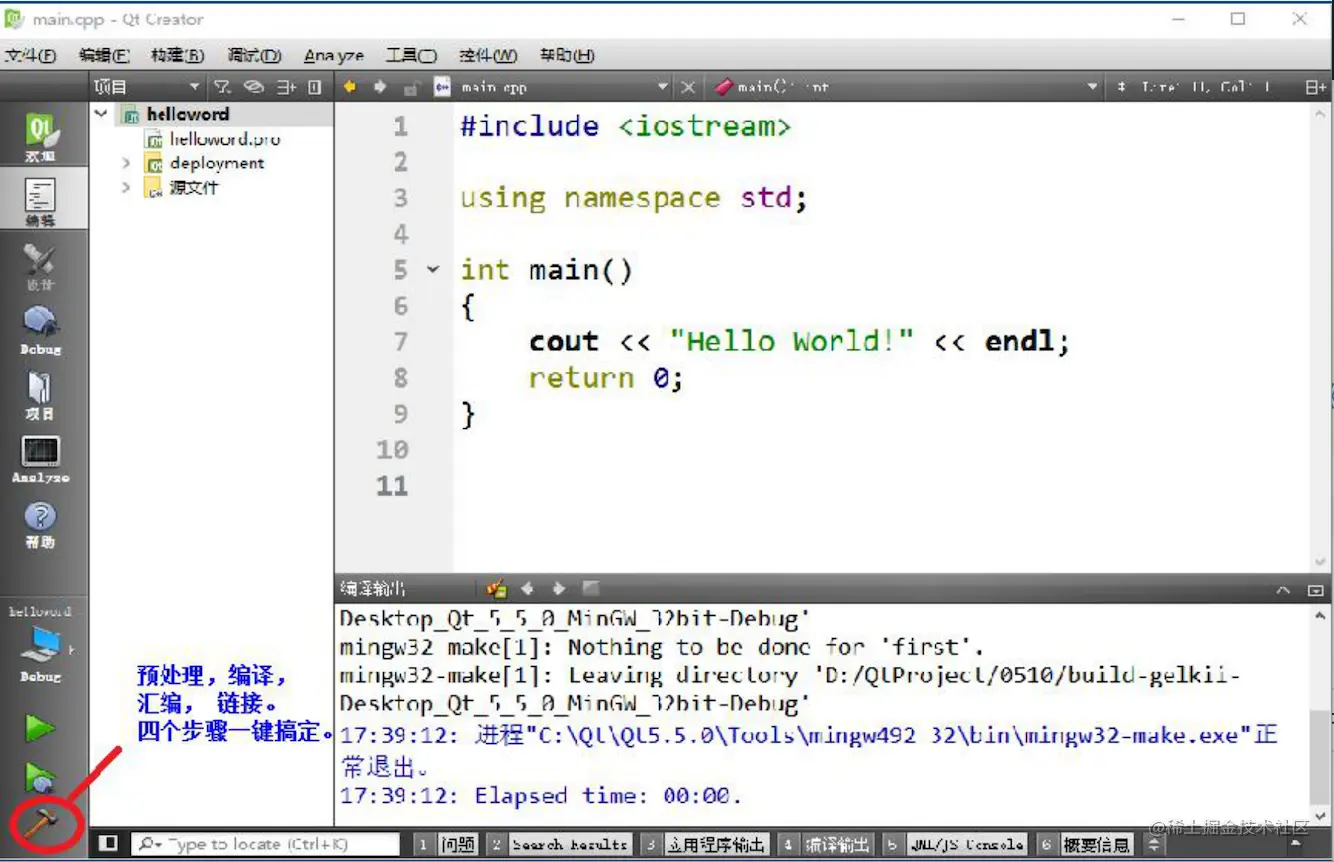Open the 文件(F) menu
1334x862 pixels.
click(x=30, y=55)
